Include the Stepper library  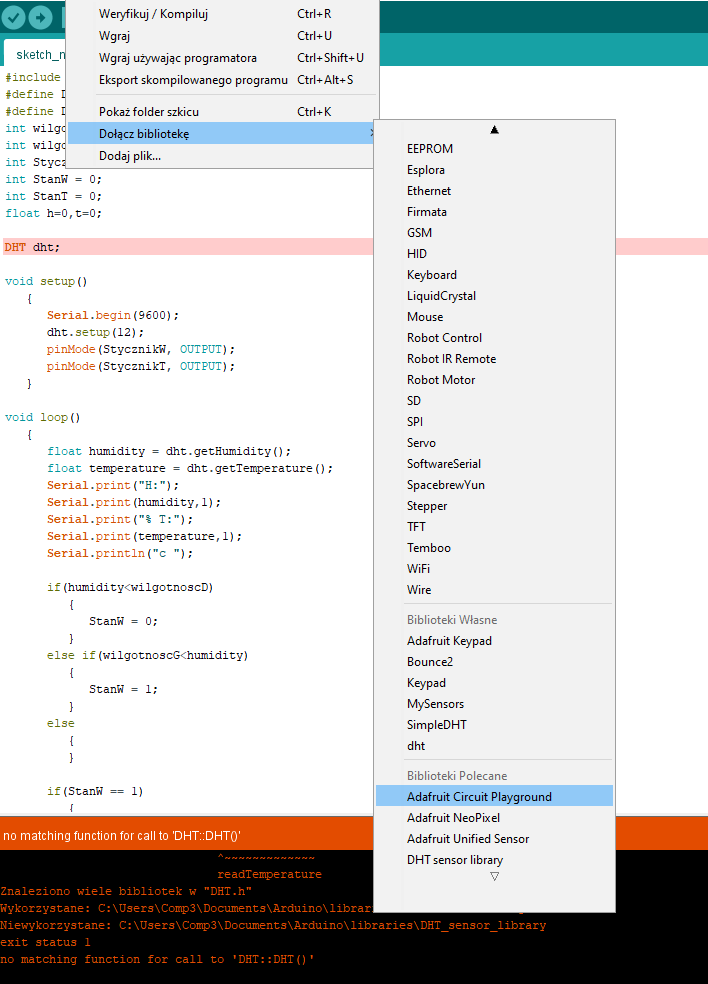tap(494, 506)
